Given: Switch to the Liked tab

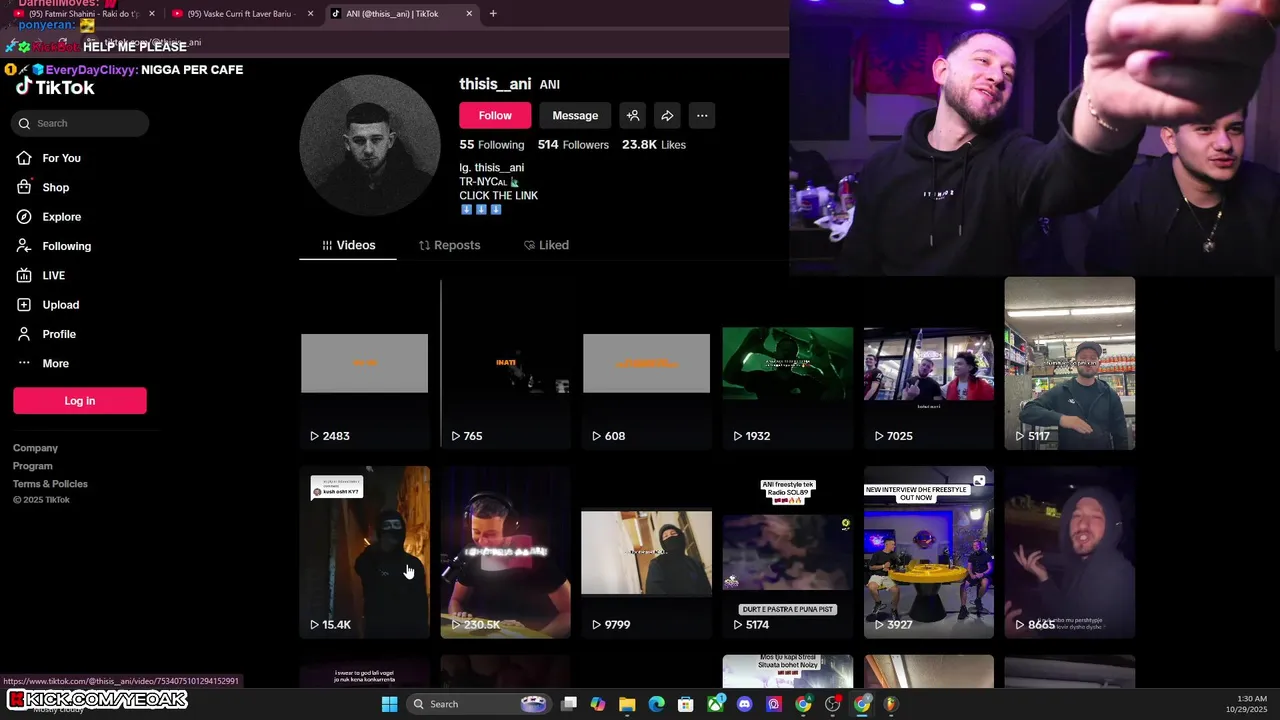Looking at the screenshot, I should [546, 245].
